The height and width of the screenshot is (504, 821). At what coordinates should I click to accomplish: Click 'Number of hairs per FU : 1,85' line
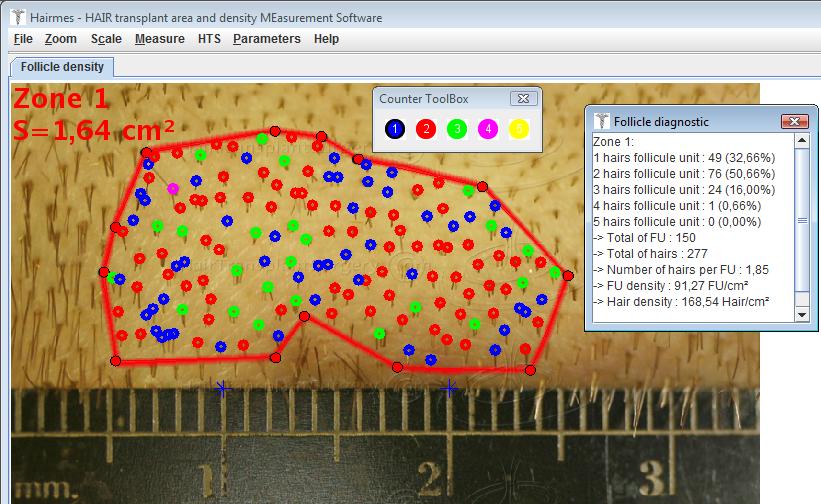[681, 270]
